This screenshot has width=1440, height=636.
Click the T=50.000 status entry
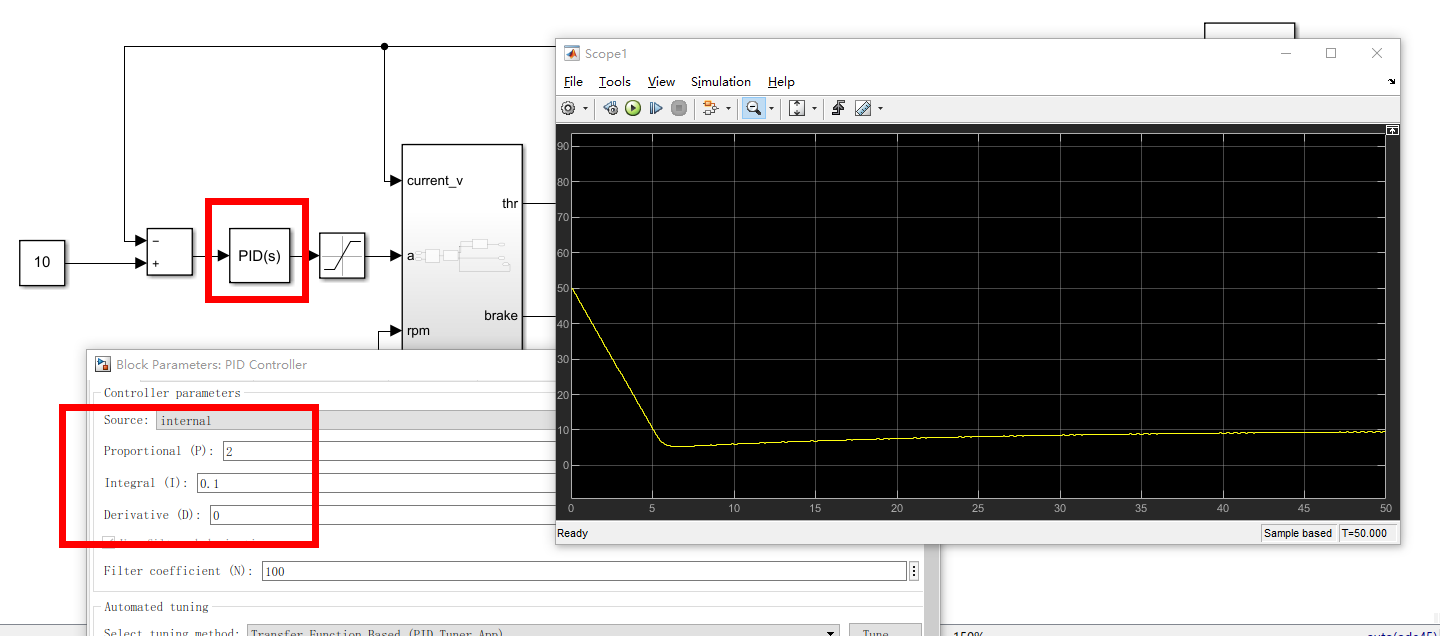tap(1365, 533)
